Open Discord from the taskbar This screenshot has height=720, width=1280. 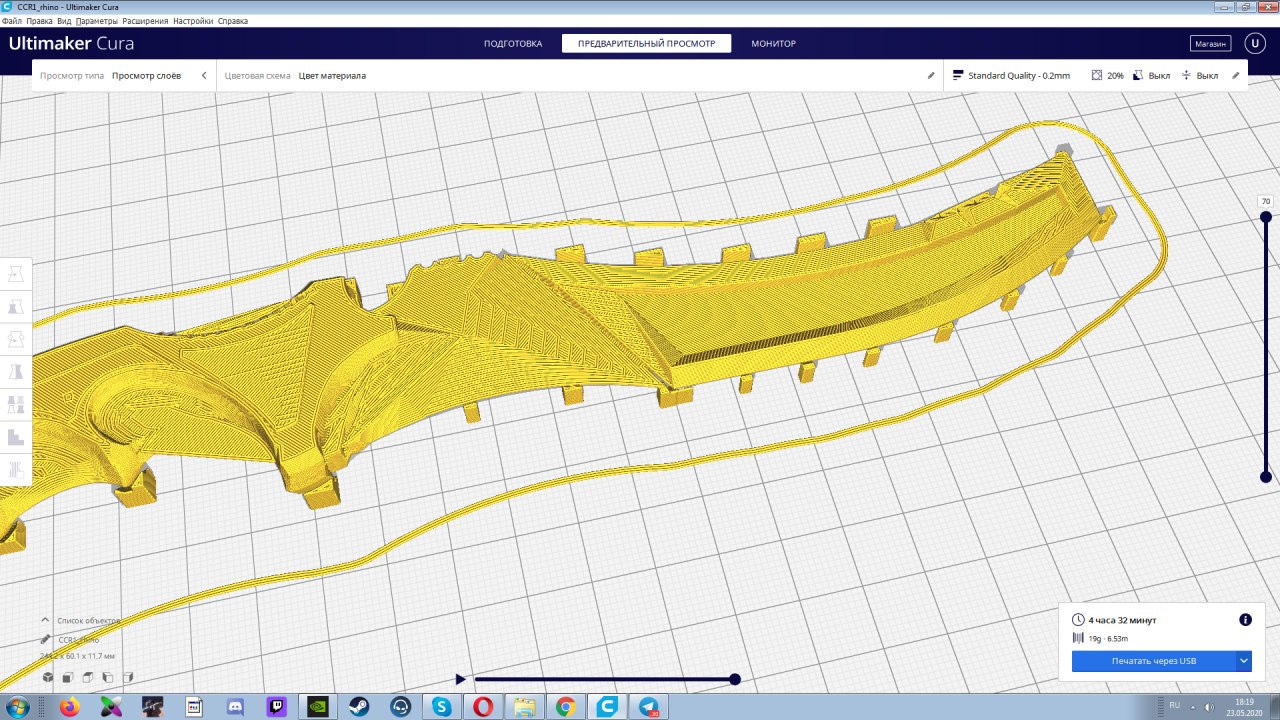coord(235,707)
